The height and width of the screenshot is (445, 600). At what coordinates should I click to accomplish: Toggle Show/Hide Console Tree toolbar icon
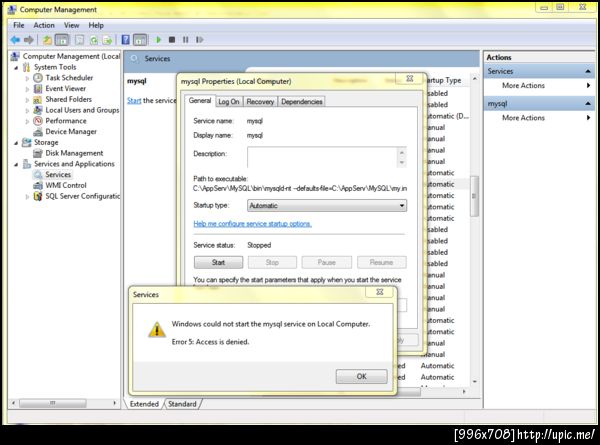click(62, 39)
